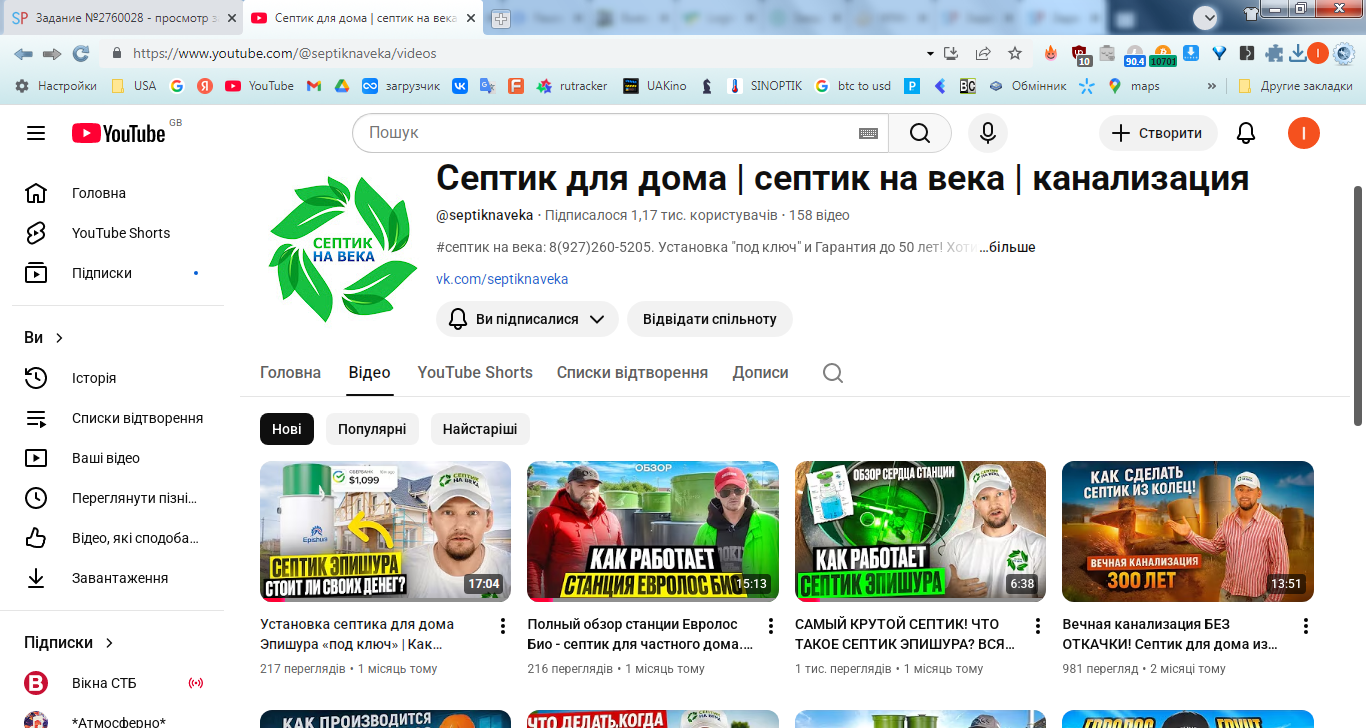Open the address bar history dropdown arrow
The width and height of the screenshot is (1366, 728).
[930, 53]
